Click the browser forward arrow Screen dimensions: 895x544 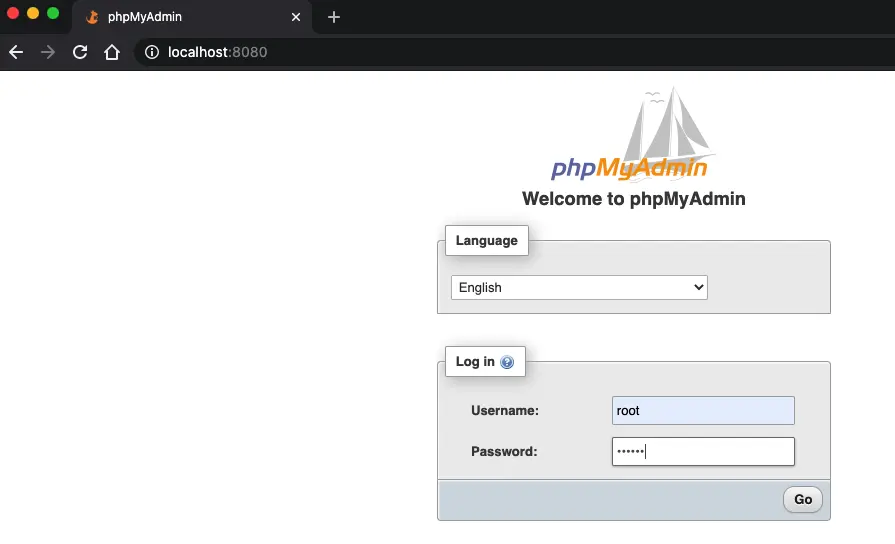[48, 52]
